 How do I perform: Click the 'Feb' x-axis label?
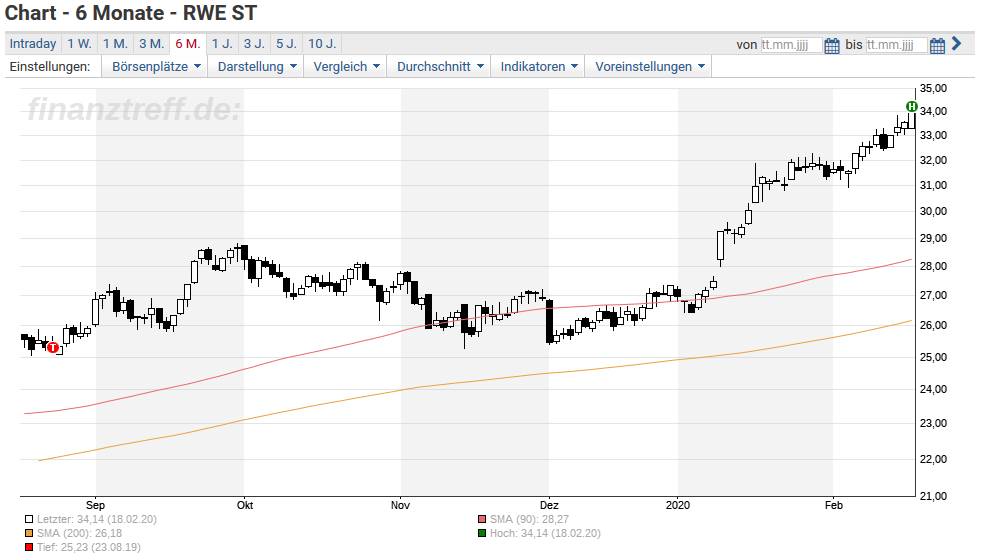click(833, 505)
